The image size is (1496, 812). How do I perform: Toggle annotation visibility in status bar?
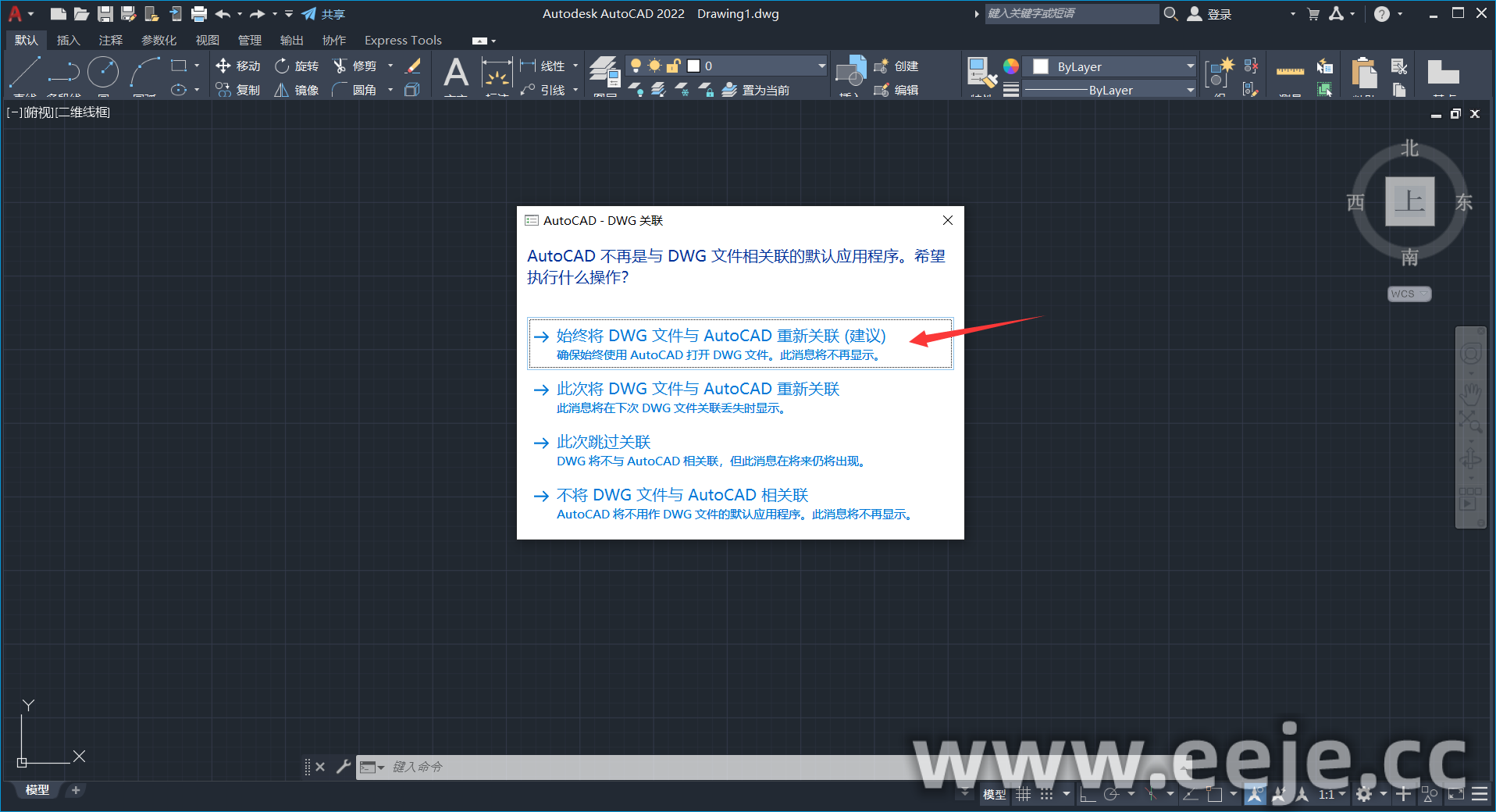1255,795
